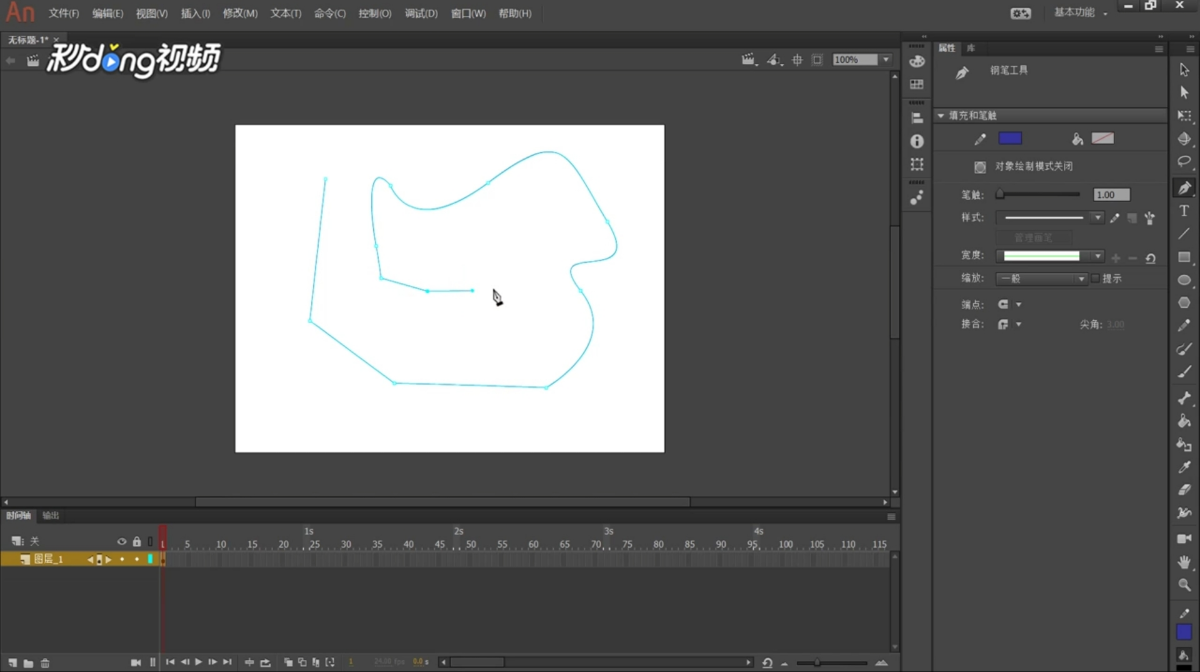Screen dimensions: 1200x672
Task: Step forward one frame button
Action: [x=212, y=662]
